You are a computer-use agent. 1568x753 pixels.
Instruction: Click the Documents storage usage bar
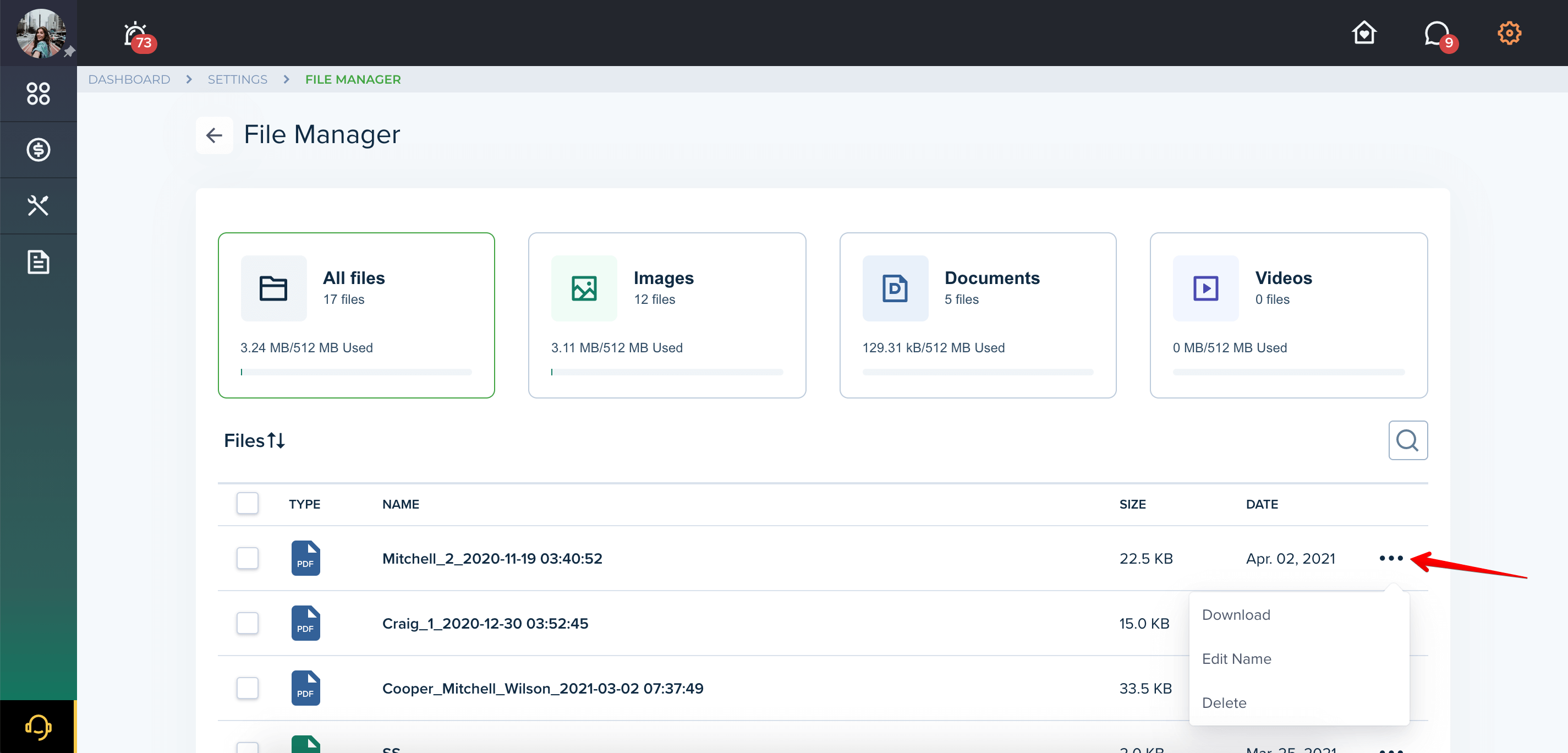coord(978,372)
